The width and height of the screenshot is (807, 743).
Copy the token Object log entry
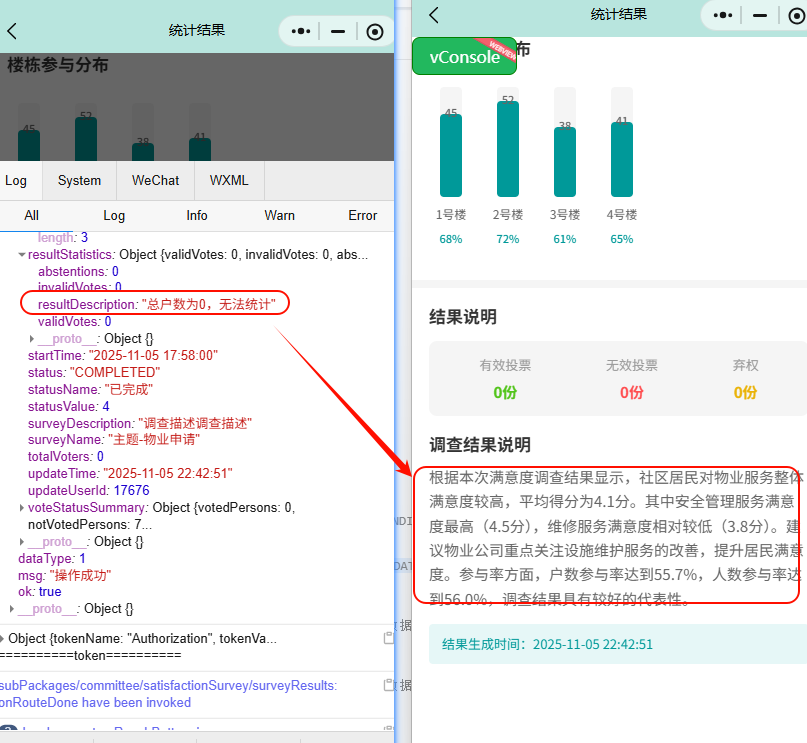[388, 638]
